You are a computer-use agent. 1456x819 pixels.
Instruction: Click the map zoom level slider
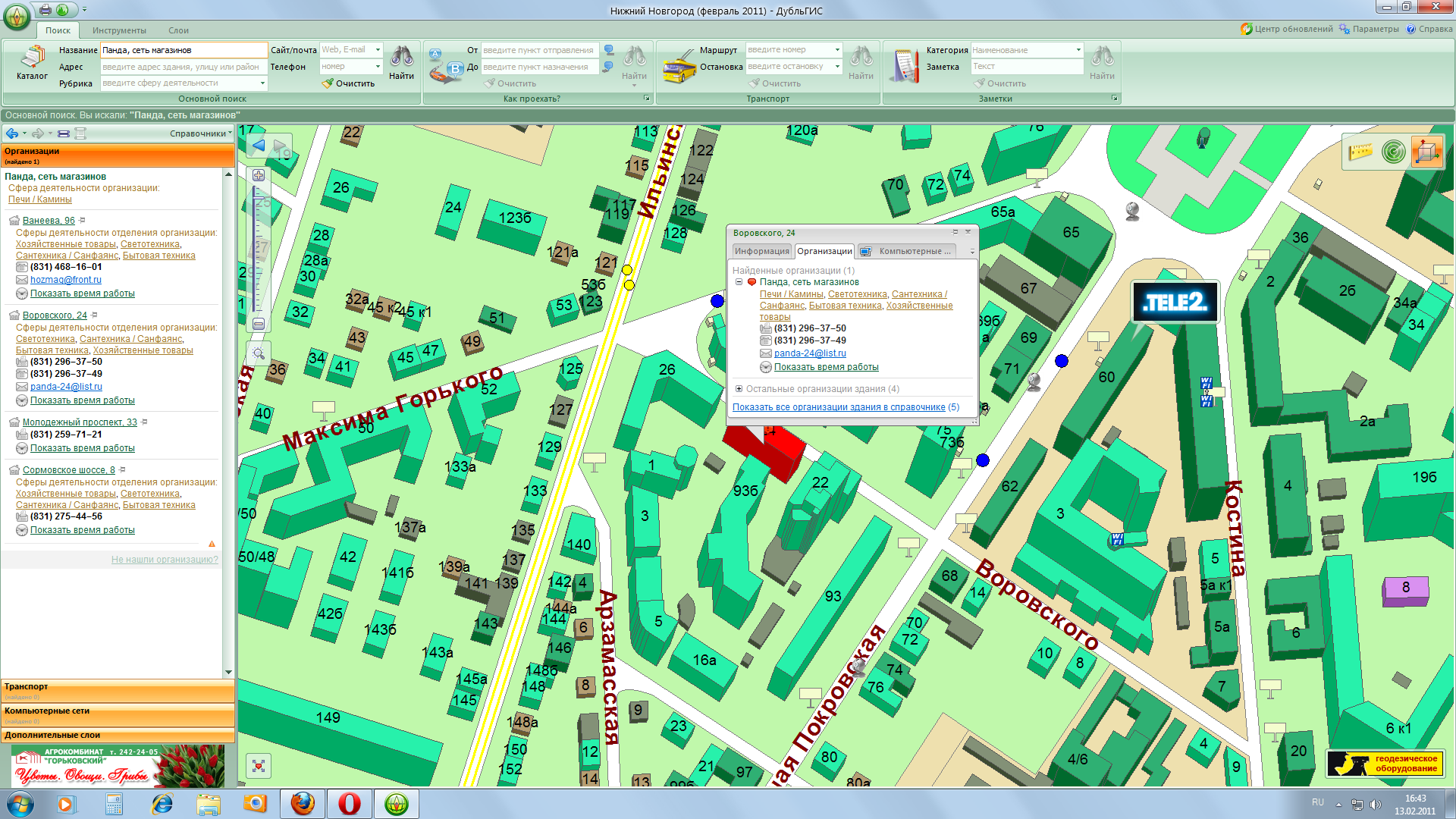(x=259, y=250)
